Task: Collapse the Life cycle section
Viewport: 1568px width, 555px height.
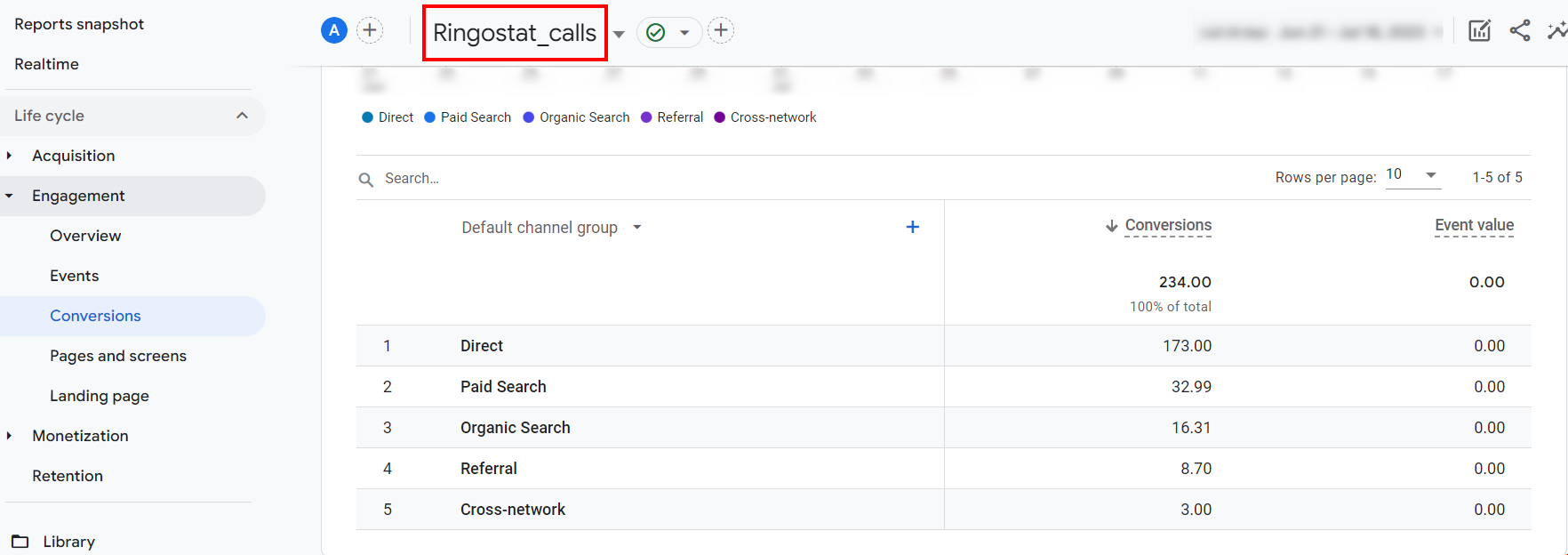Action: pos(242,116)
